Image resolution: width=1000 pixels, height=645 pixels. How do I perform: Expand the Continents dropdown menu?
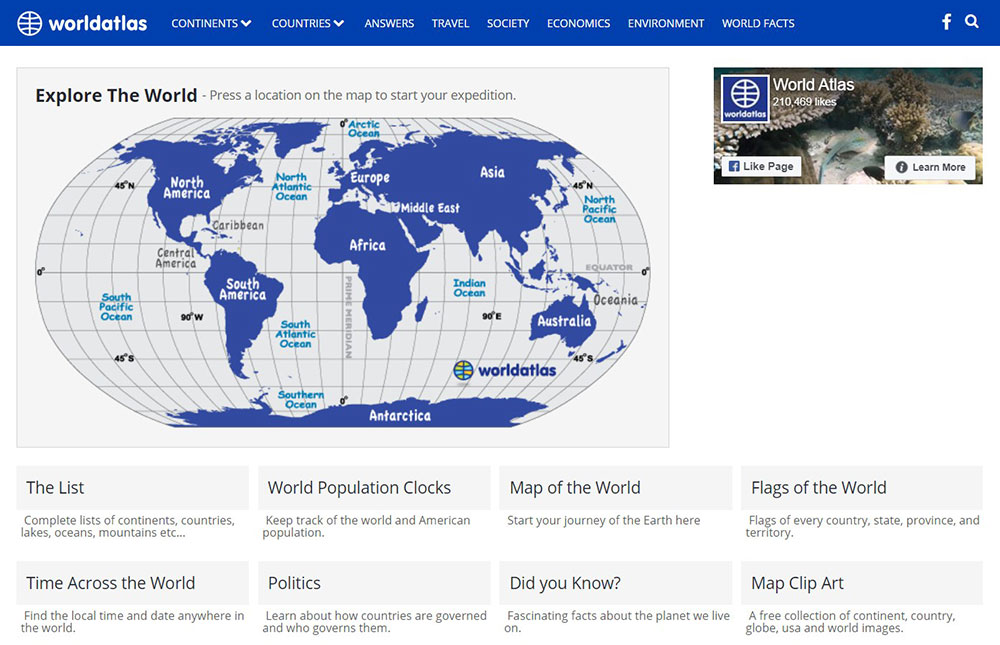tap(211, 23)
